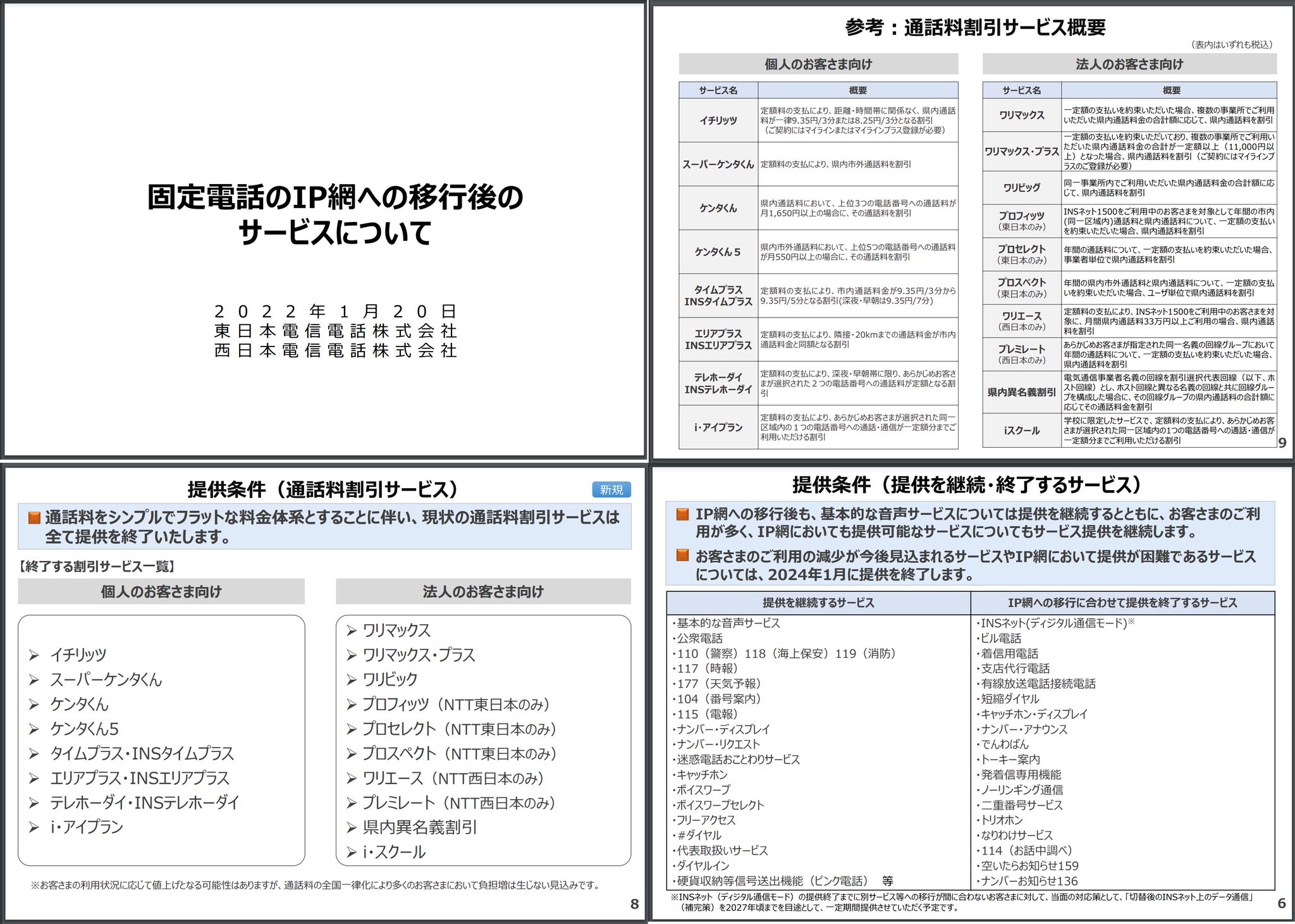Click ワリマックス cell in corporate table

pos(1022,114)
